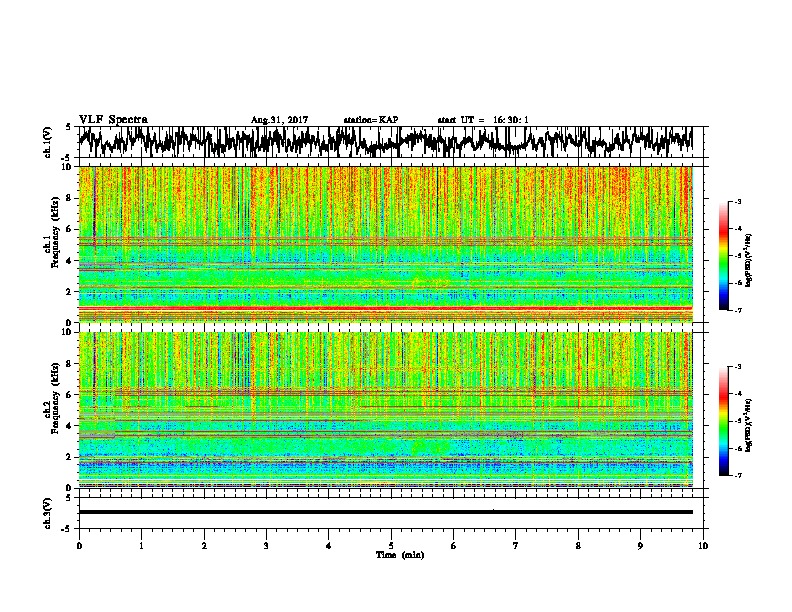Click the time axis tick label '5'
The height and width of the screenshot is (612, 792).
(391, 546)
